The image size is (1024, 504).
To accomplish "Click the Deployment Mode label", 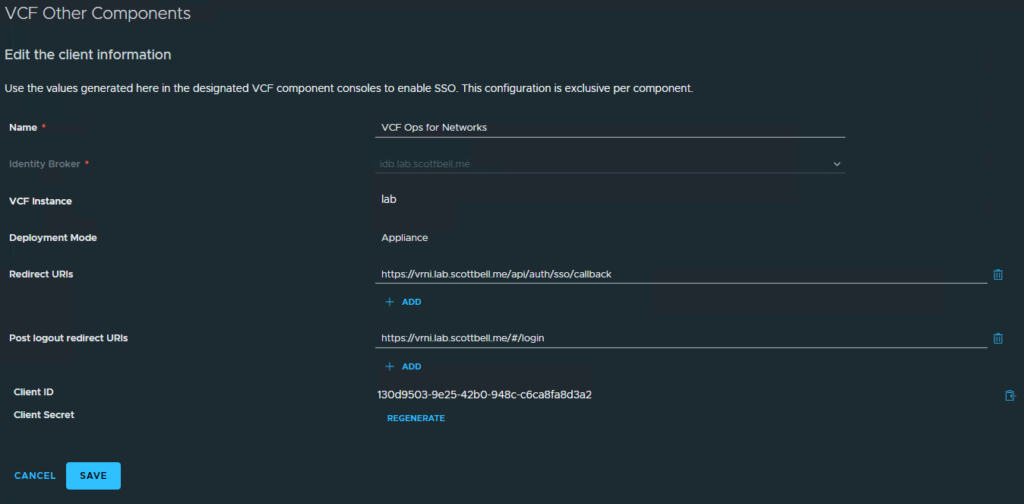I will pyautogui.click(x=53, y=238).
